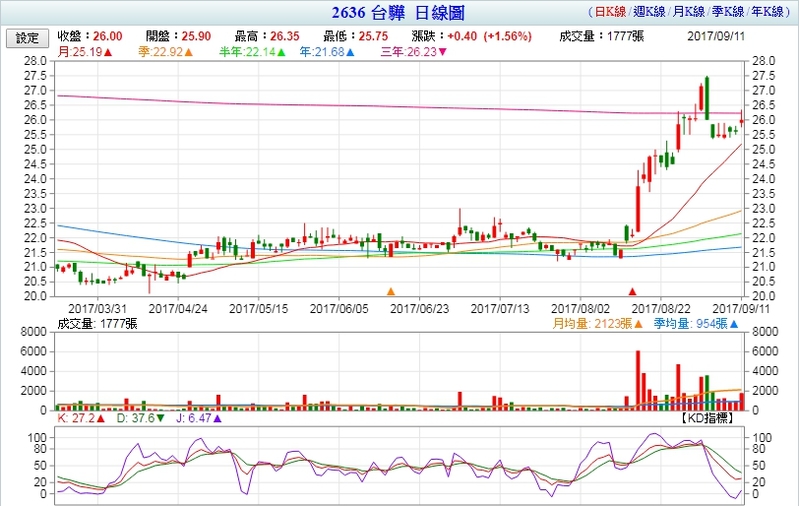Click the 開盤：25.90 opening price value
This screenshot has width=799, height=506.
pos(178,36)
